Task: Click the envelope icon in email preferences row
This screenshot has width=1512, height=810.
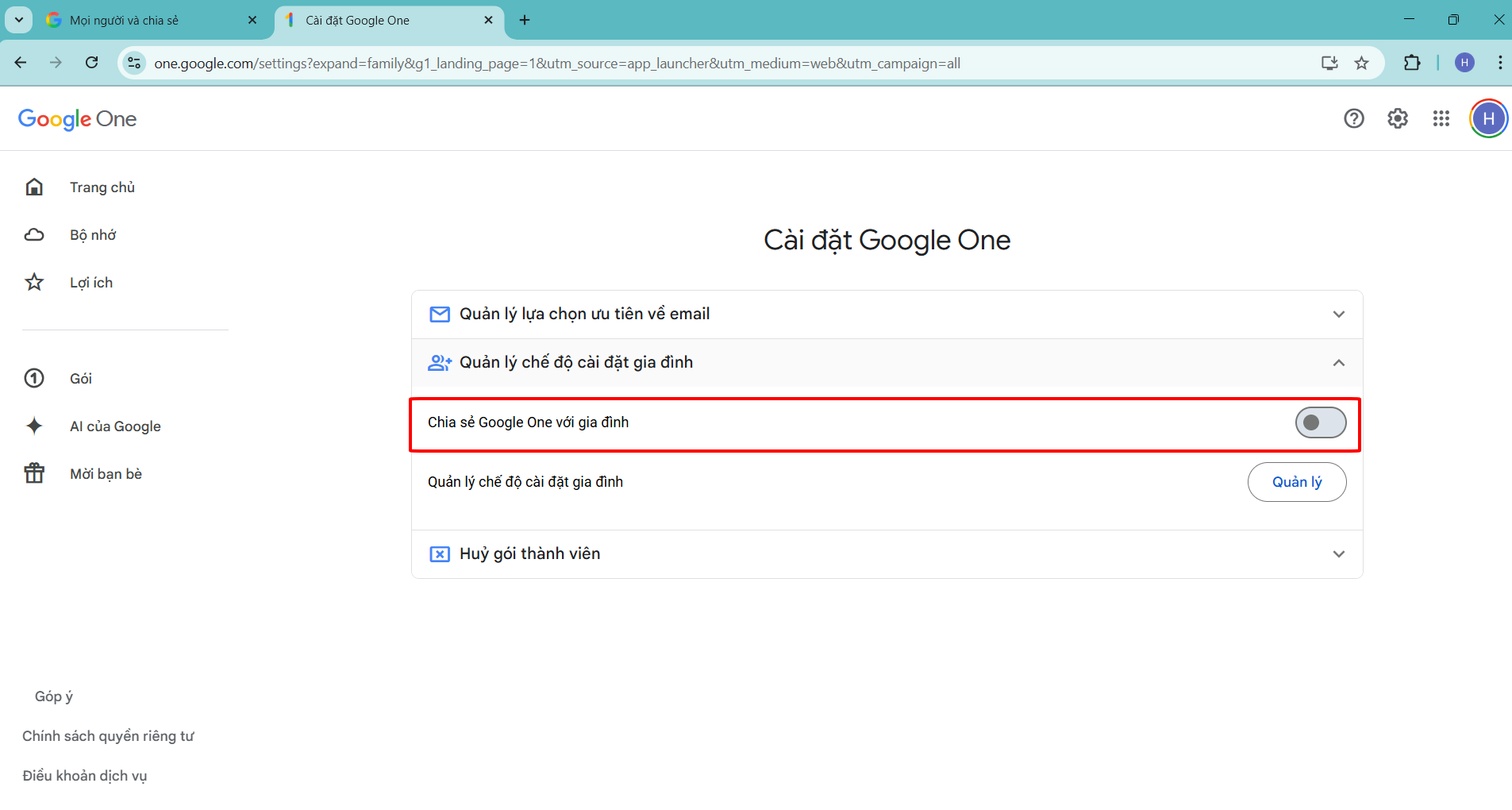Action: click(440, 314)
